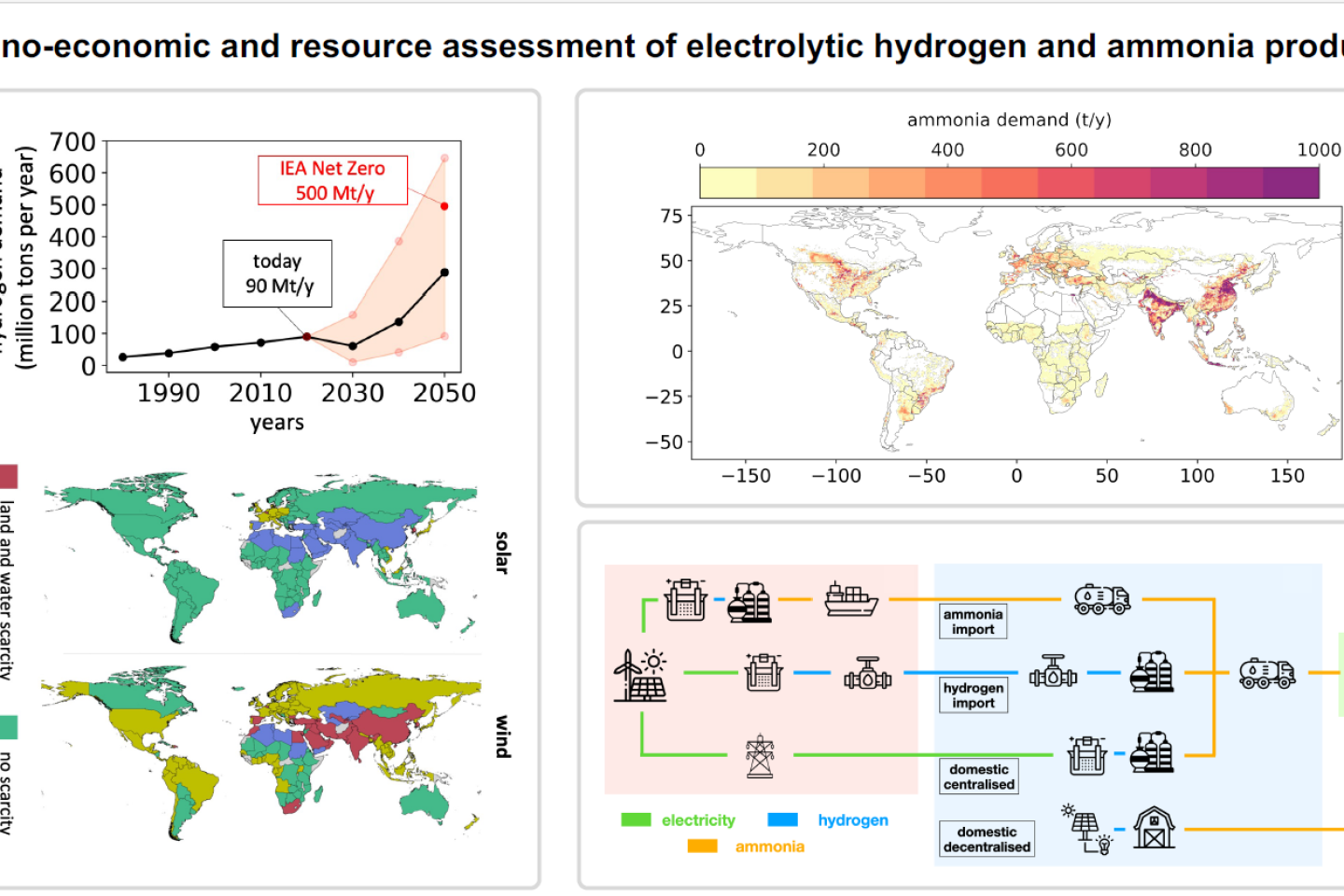Select the cargo ship icon

(x=851, y=599)
